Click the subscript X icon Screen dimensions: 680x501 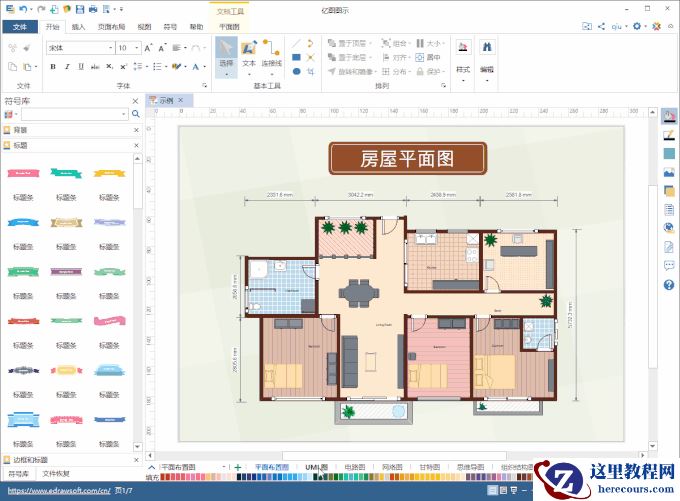tap(109, 67)
